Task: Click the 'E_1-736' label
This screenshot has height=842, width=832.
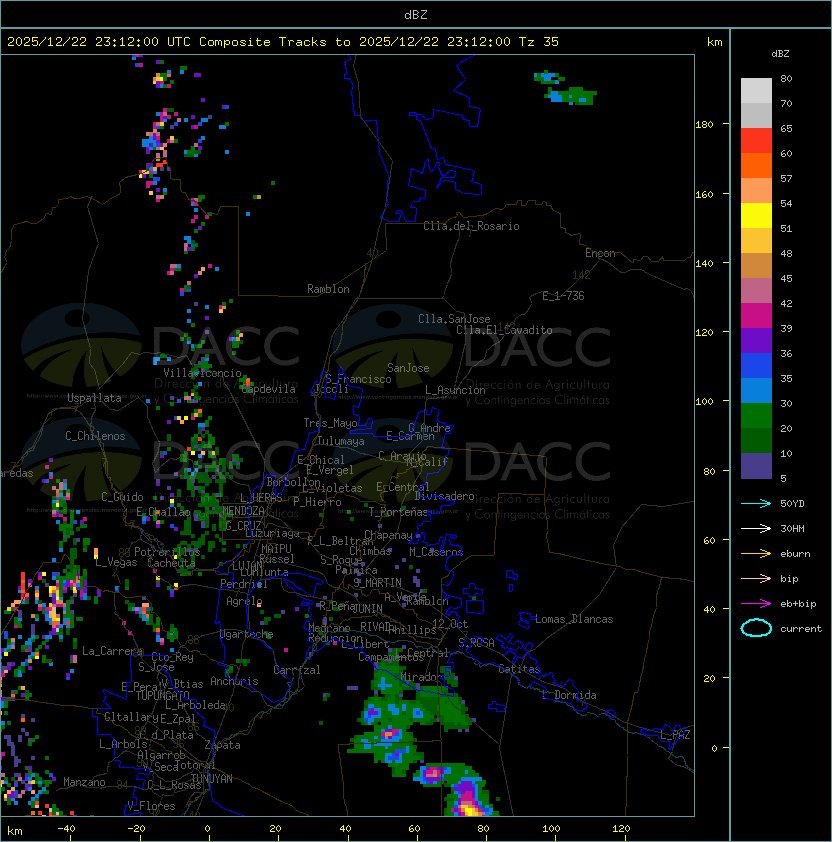Action: [x=563, y=296]
